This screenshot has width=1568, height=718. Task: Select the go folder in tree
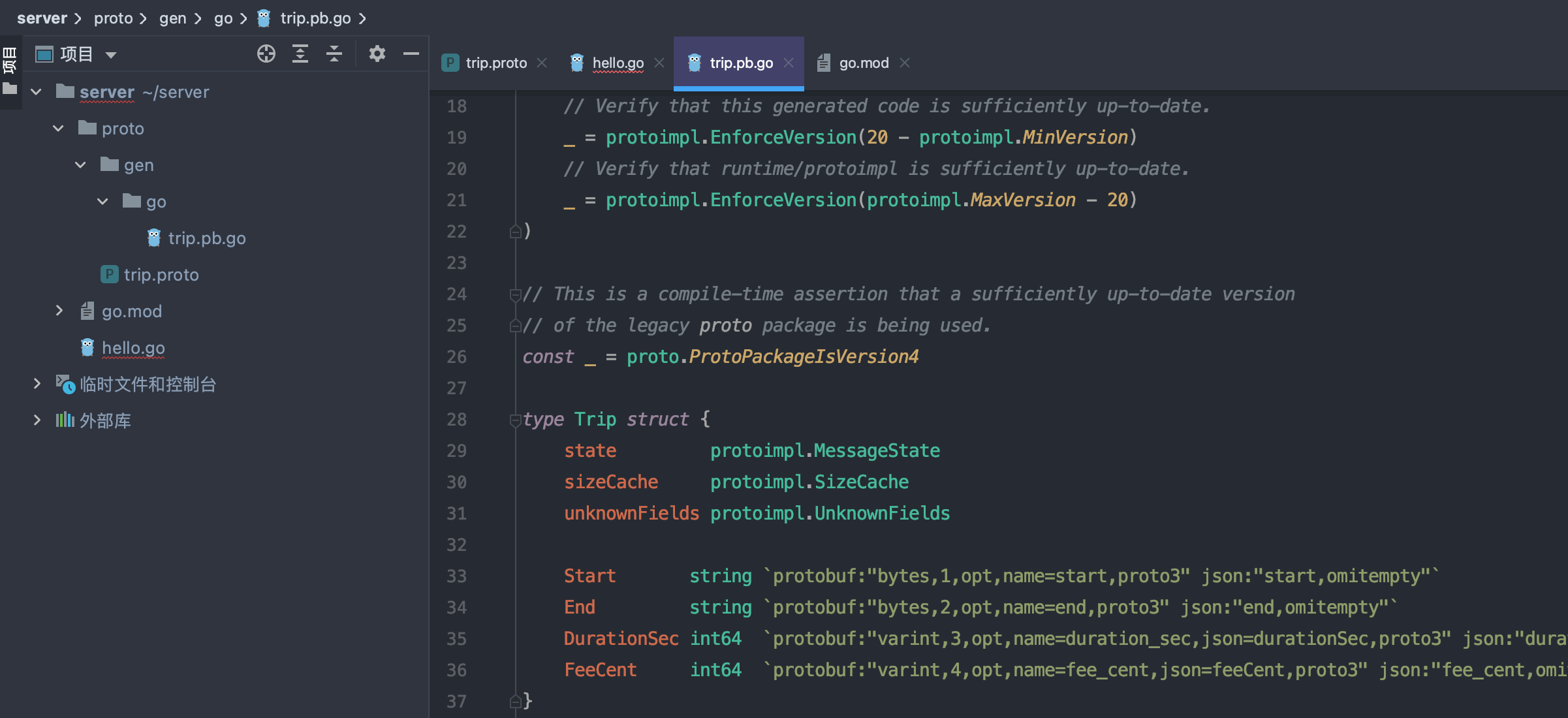click(x=156, y=202)
